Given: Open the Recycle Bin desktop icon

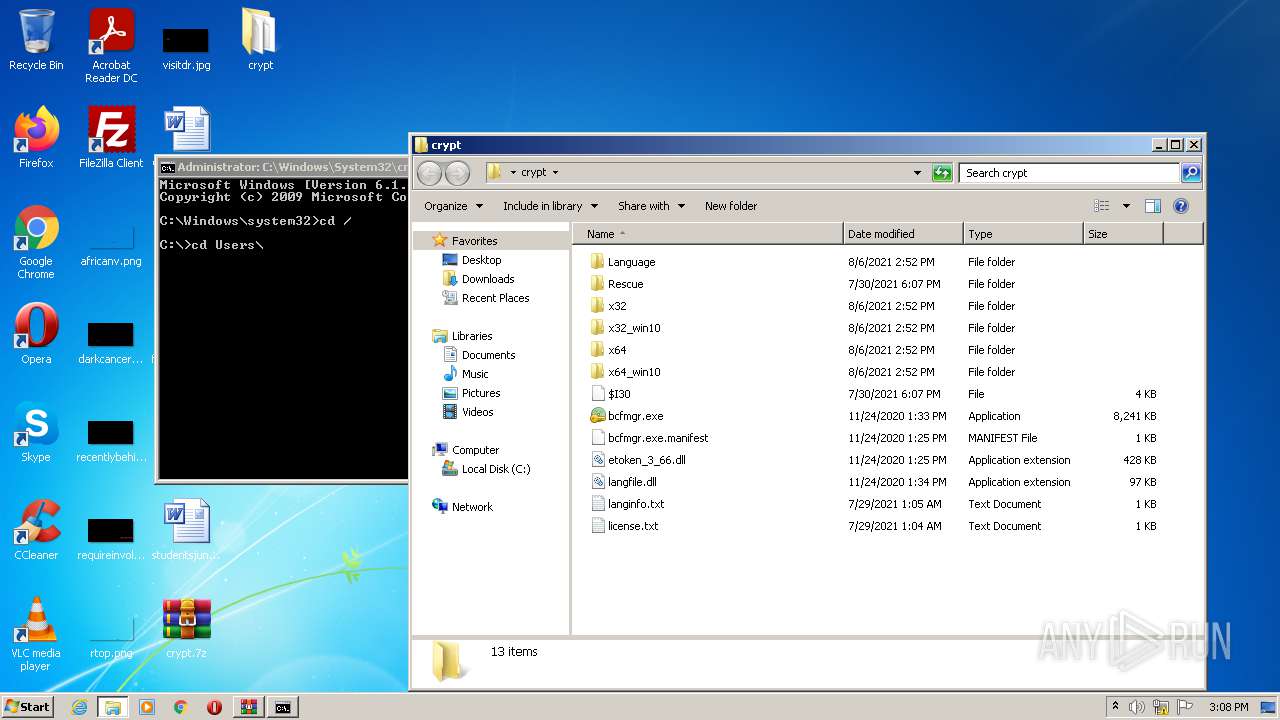Looking at the screenshot, I should click(36, 40).
